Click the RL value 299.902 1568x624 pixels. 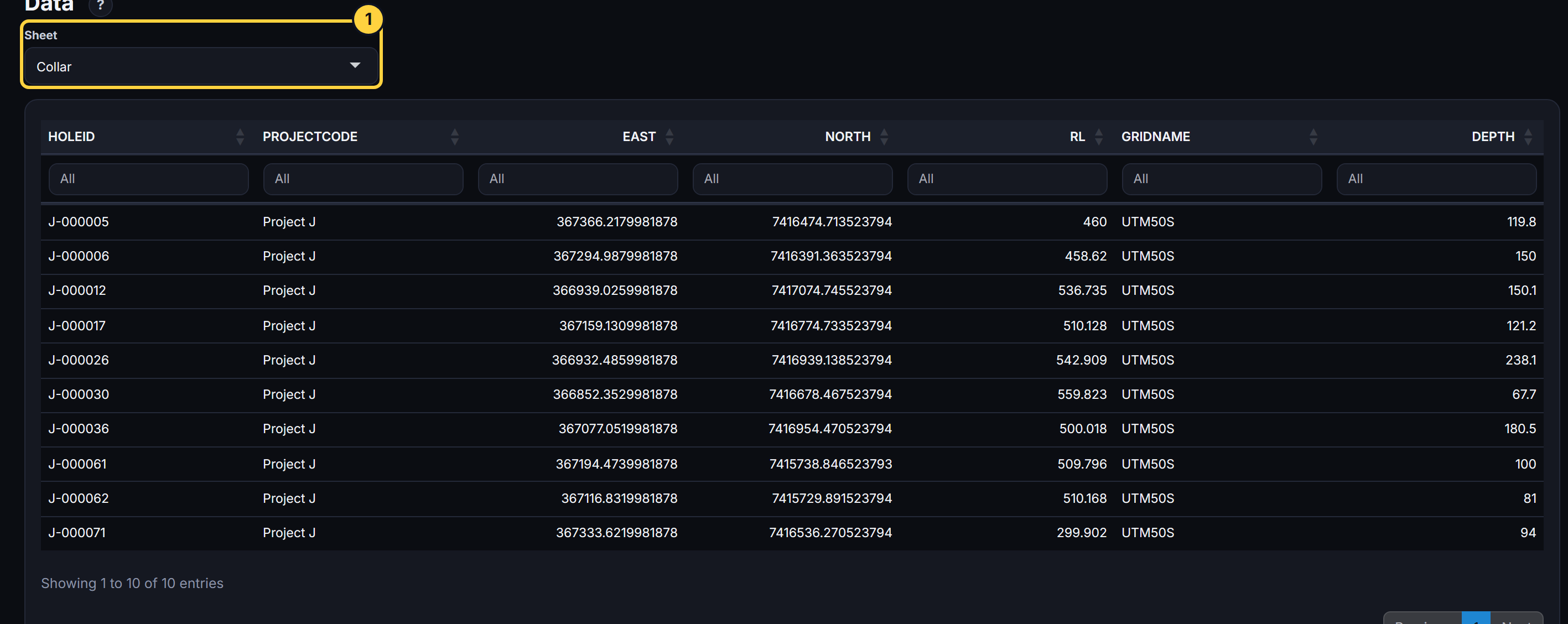tap(1082, 533)
